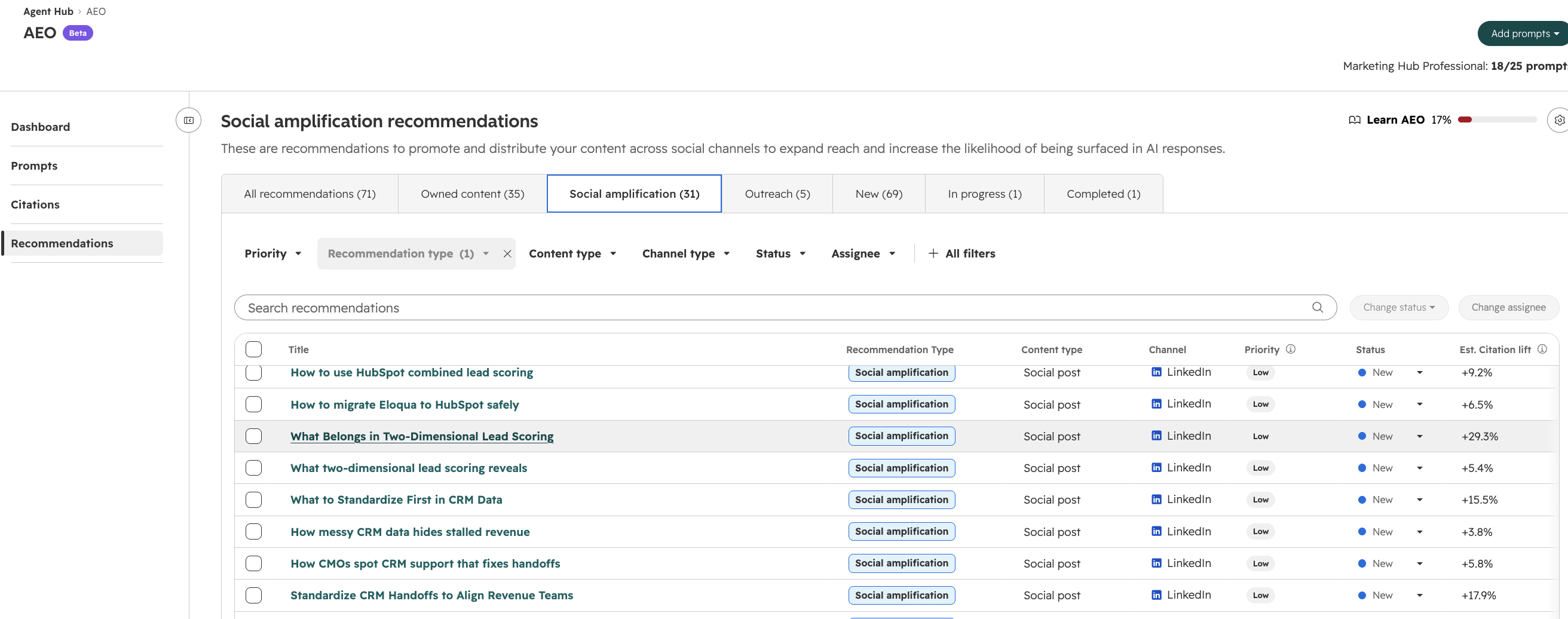Viewport: 1568px width, 619px height.
Task: Select checkbox for messy CRM data row
Action: (x=254, y=532)
